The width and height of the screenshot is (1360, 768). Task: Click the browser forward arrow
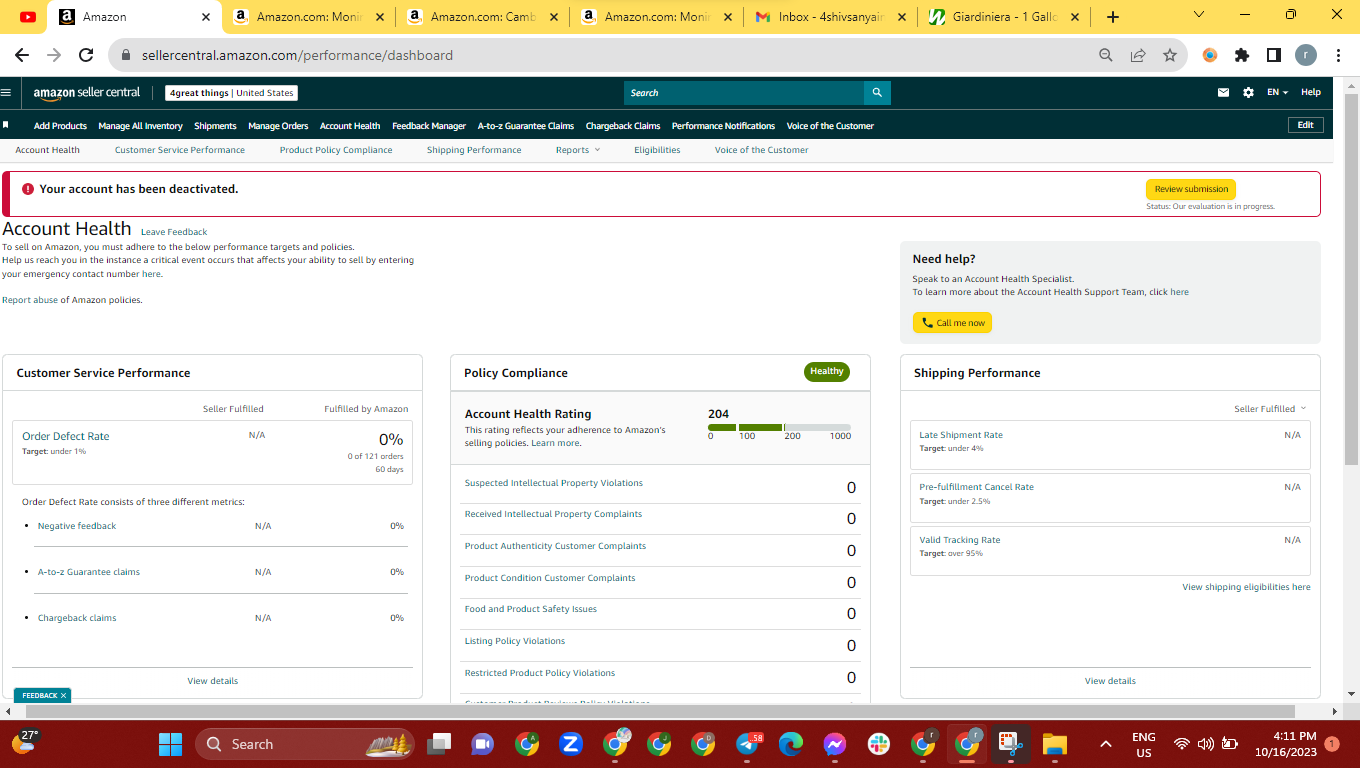click(54, 55)
